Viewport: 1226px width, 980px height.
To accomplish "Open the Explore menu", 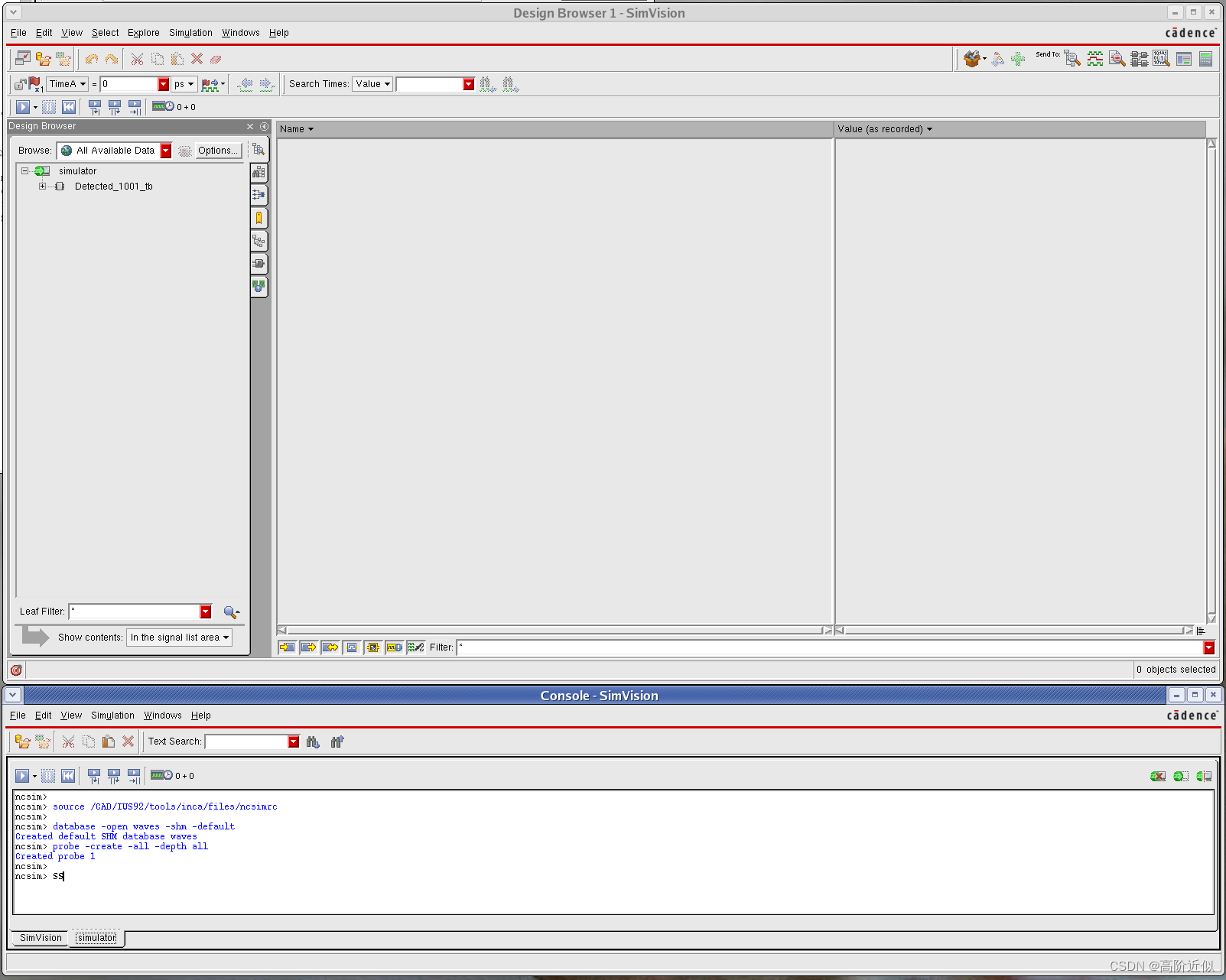I will click(x=144, y=33).
